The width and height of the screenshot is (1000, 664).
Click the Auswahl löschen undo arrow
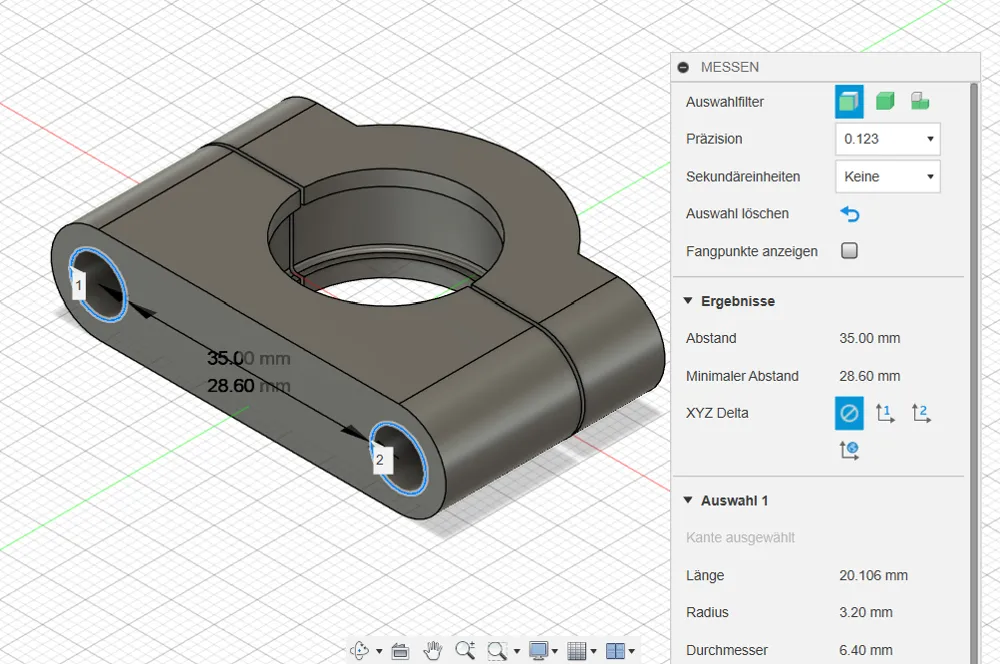coord(850,214)
